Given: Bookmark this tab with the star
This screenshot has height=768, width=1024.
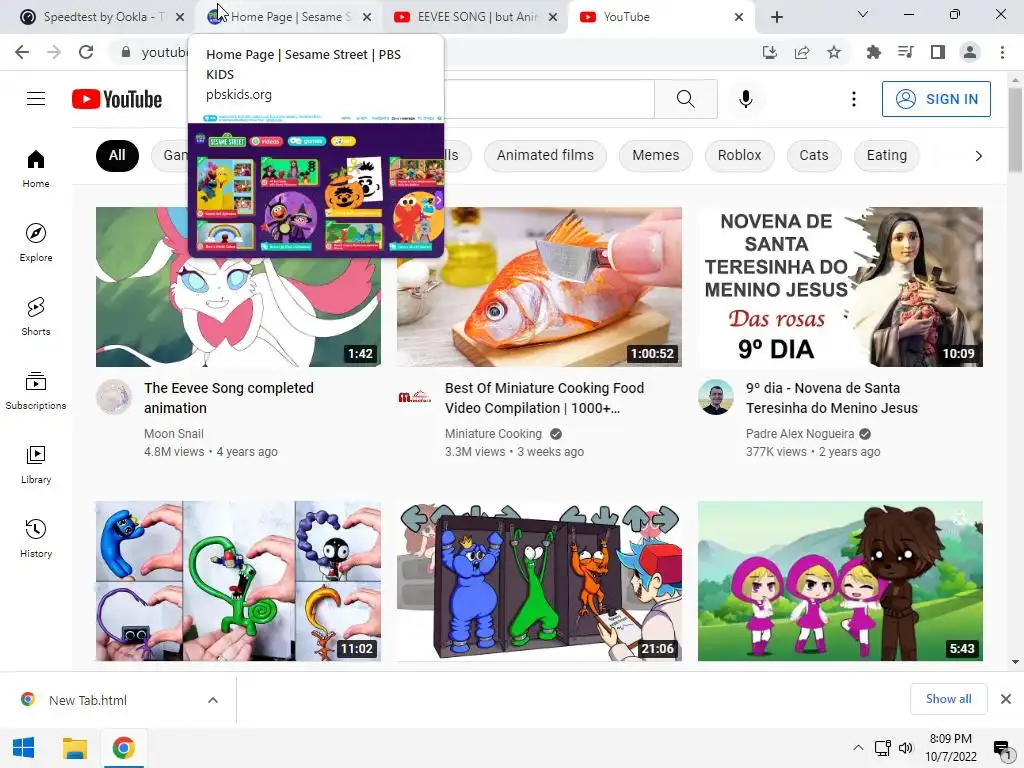Looking at the screenshot, I should tap(834, 52).
